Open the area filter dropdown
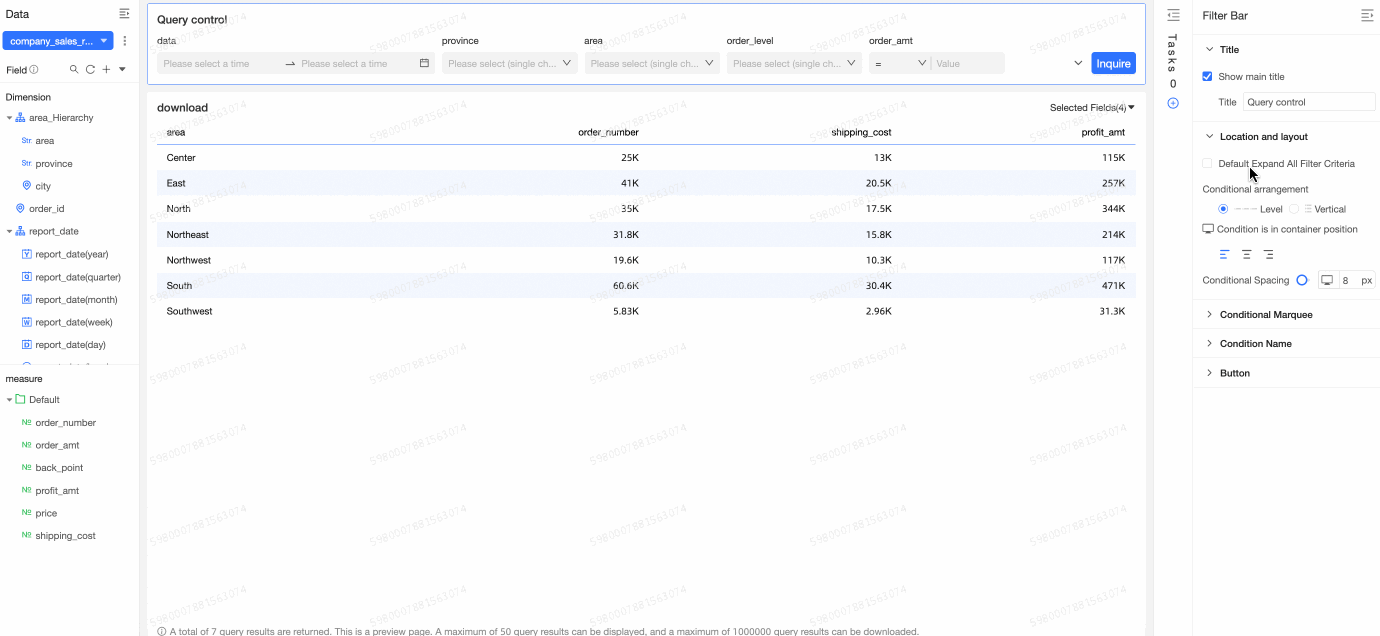 click(652, 63)
